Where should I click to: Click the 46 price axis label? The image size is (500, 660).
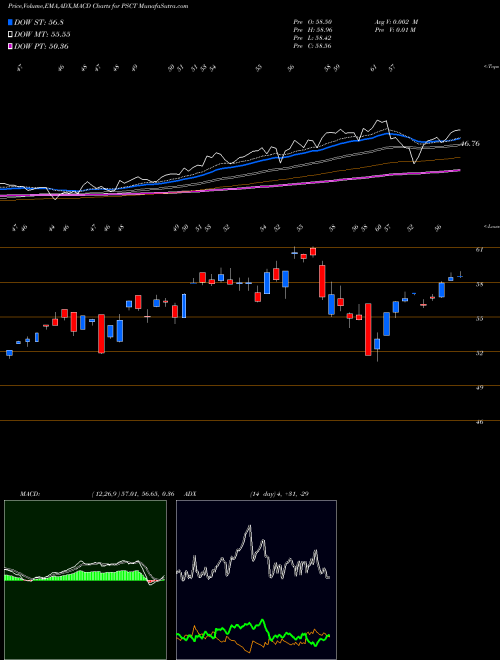[x=479, y=422]
